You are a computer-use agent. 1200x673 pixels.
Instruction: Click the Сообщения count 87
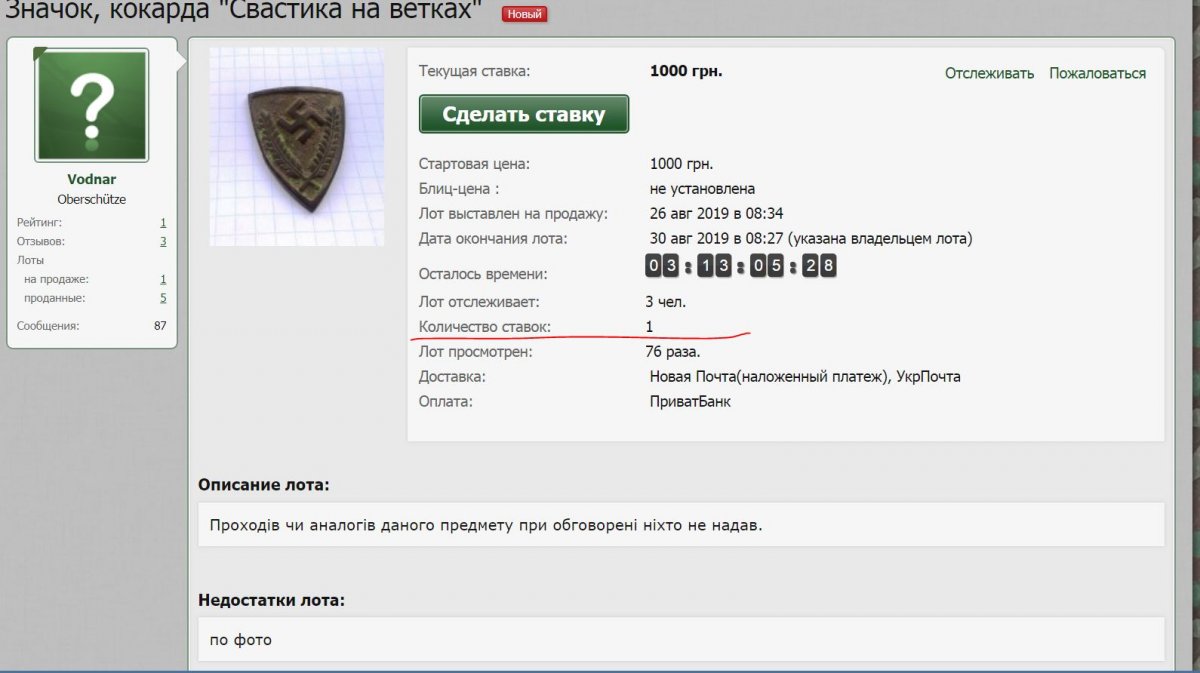tap(160, 325)
